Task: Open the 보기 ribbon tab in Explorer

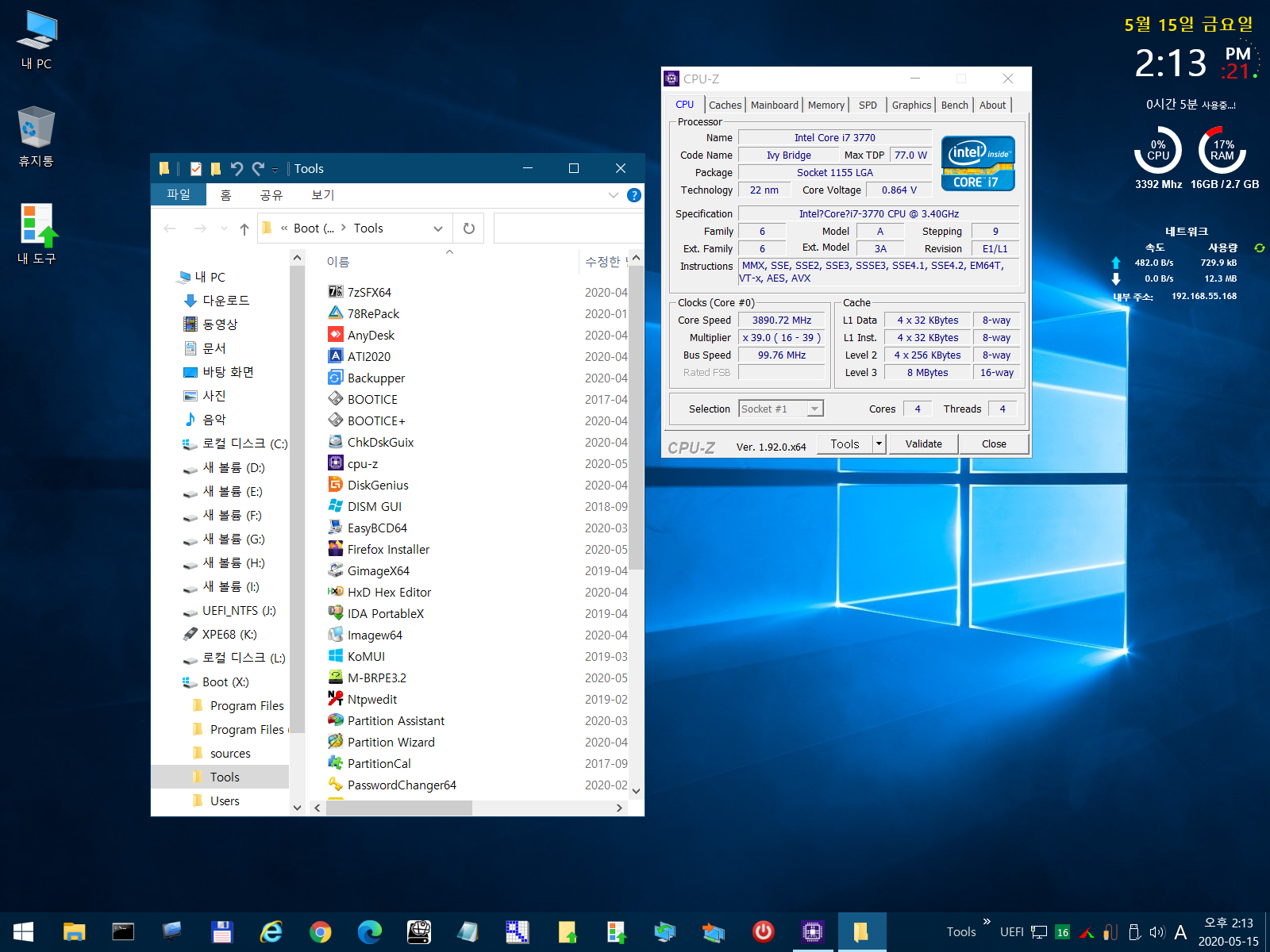Action: click(323, 195)
